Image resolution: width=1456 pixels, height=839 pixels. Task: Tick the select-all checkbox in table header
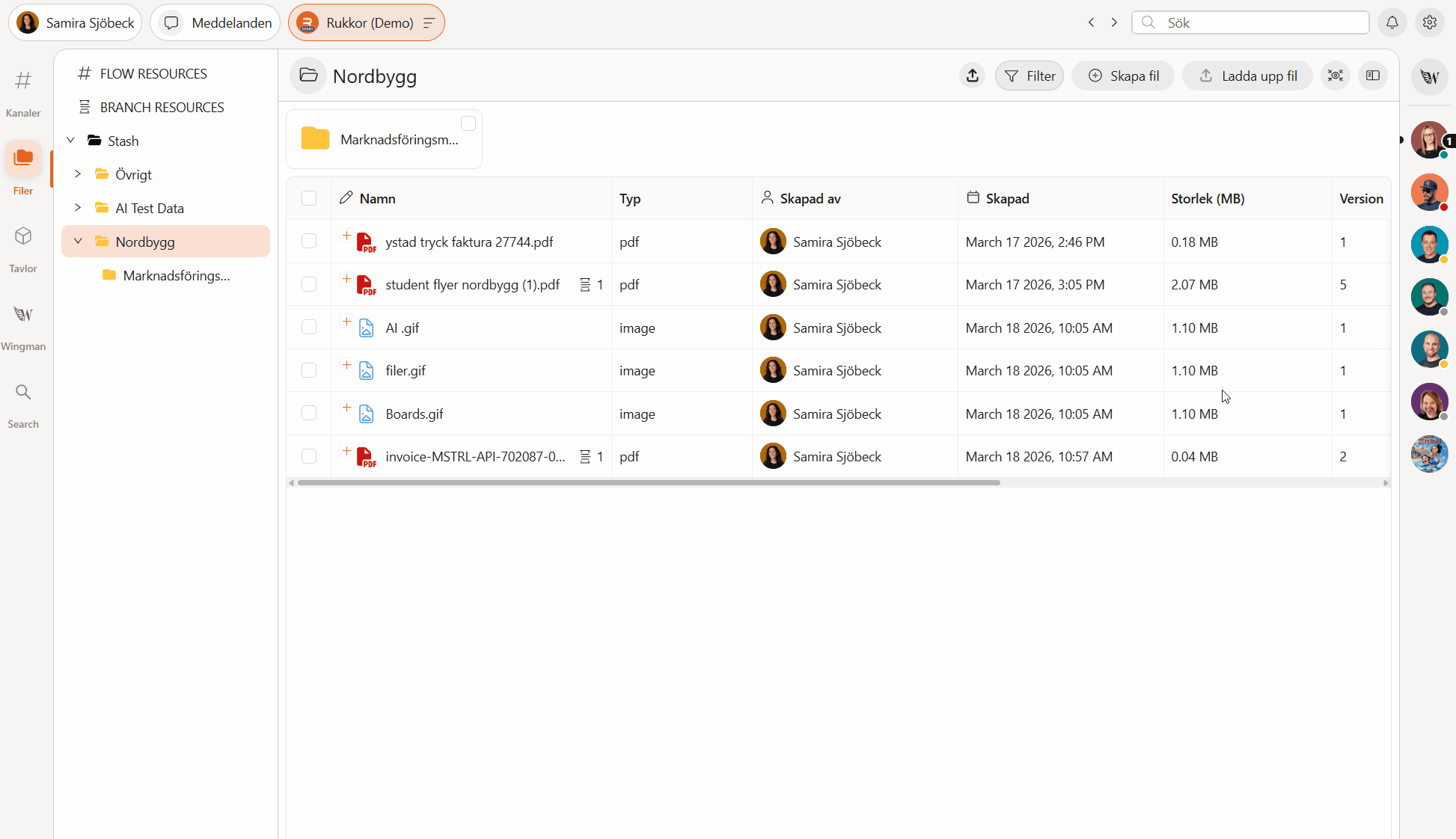click(308, 198)
